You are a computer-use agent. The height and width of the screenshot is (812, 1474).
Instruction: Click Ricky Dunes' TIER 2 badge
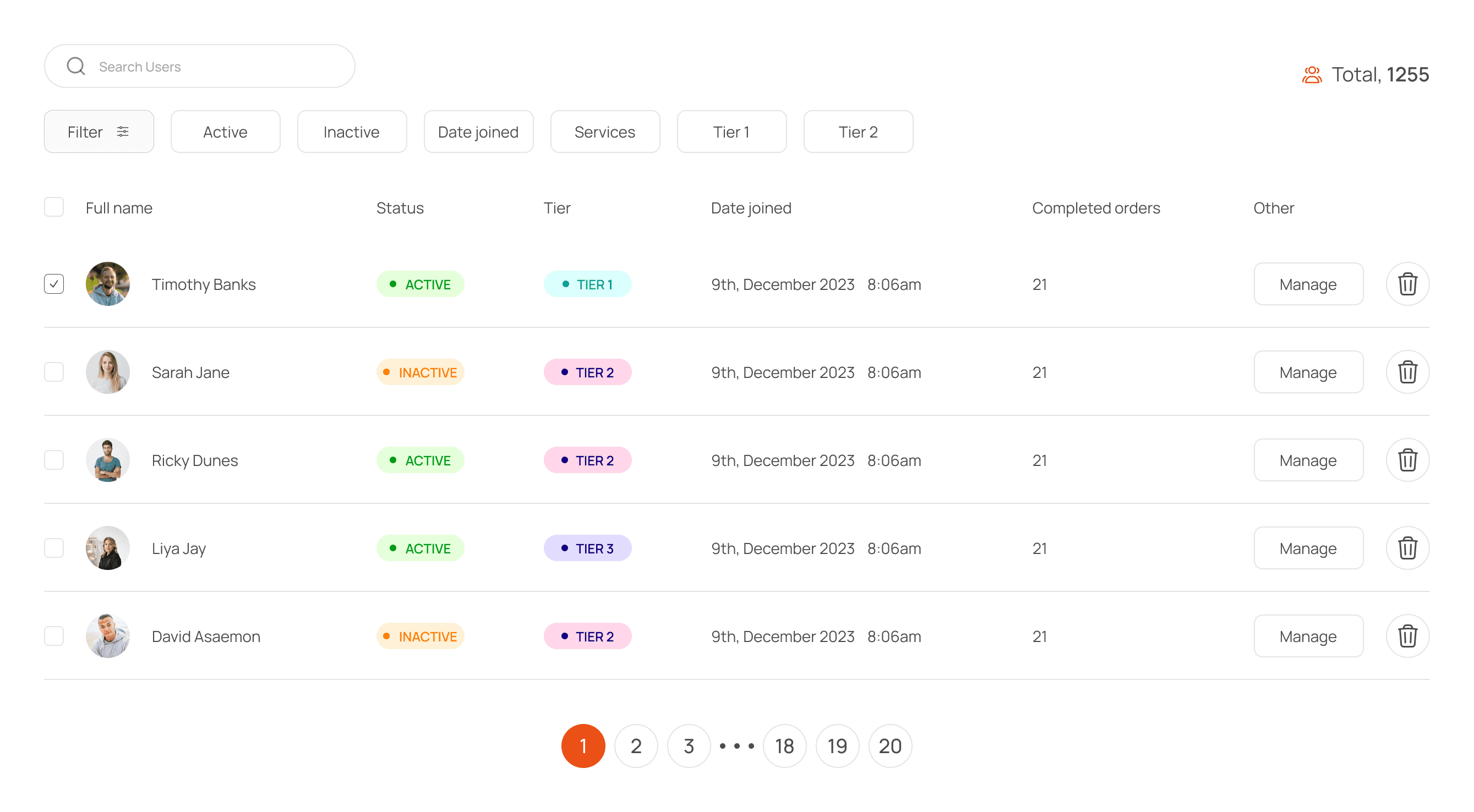[587, 460]
